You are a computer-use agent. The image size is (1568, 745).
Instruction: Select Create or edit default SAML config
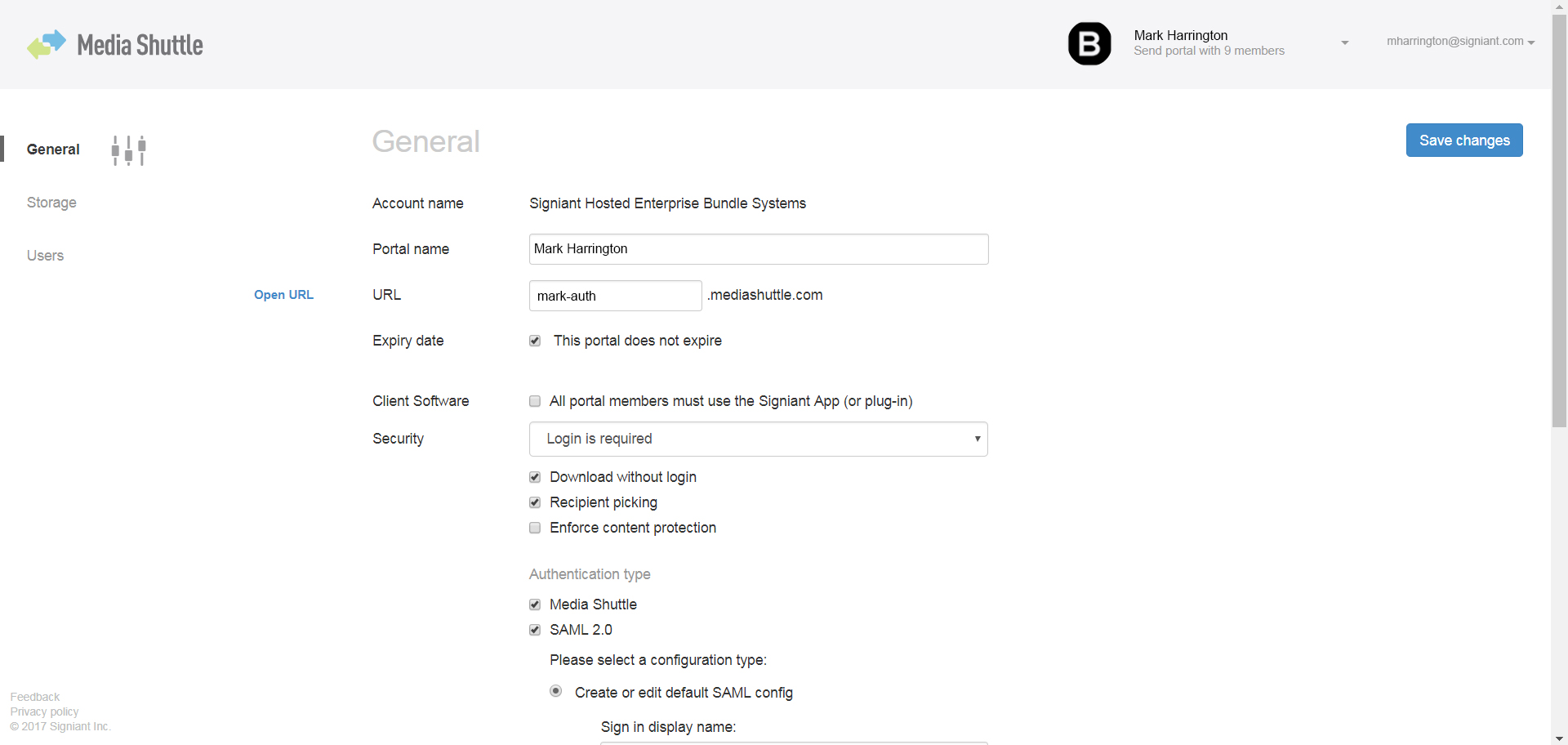point(556,691)
